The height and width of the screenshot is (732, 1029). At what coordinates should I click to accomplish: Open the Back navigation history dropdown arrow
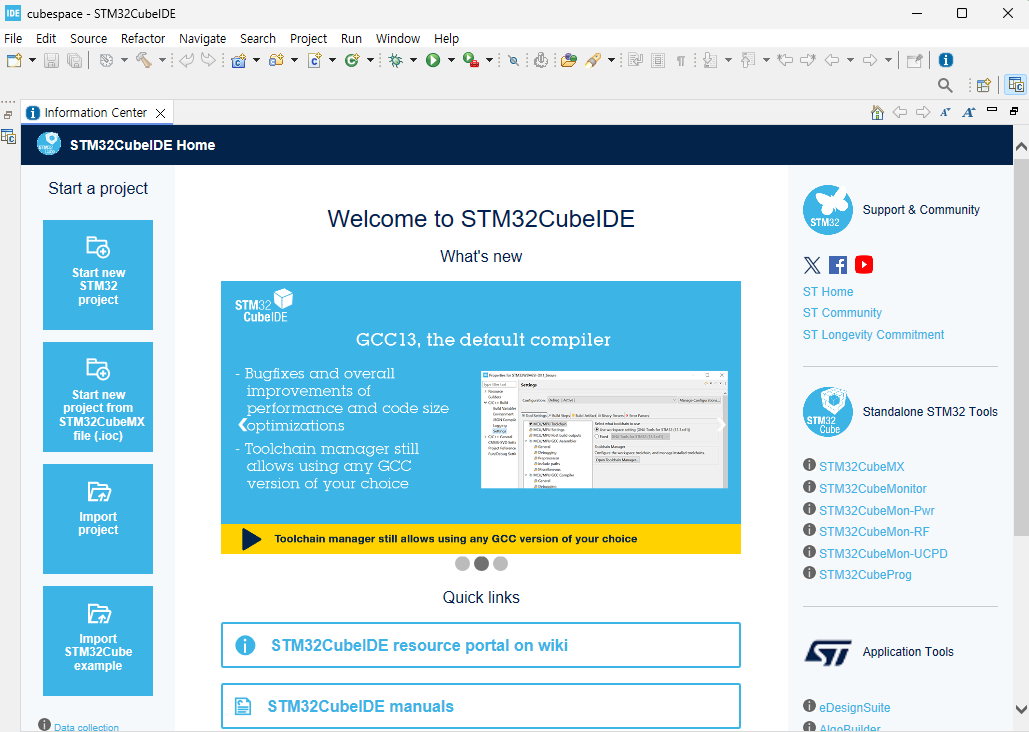850,60
